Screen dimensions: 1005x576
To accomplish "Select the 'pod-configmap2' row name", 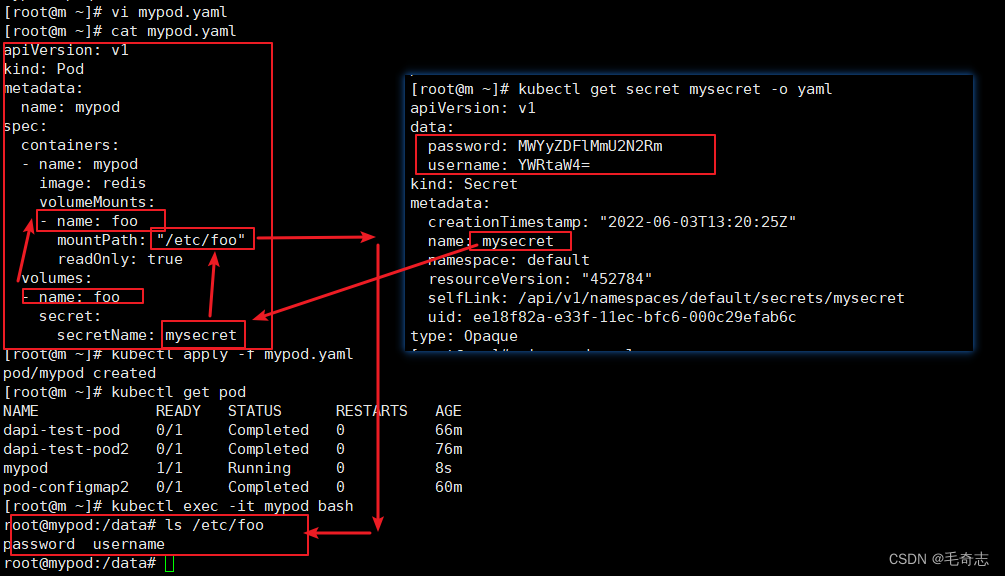I will (x=66, y=488).
